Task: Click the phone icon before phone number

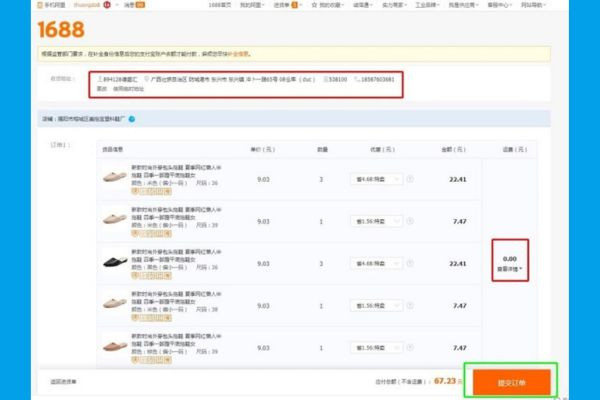Action: pos(357,79)
